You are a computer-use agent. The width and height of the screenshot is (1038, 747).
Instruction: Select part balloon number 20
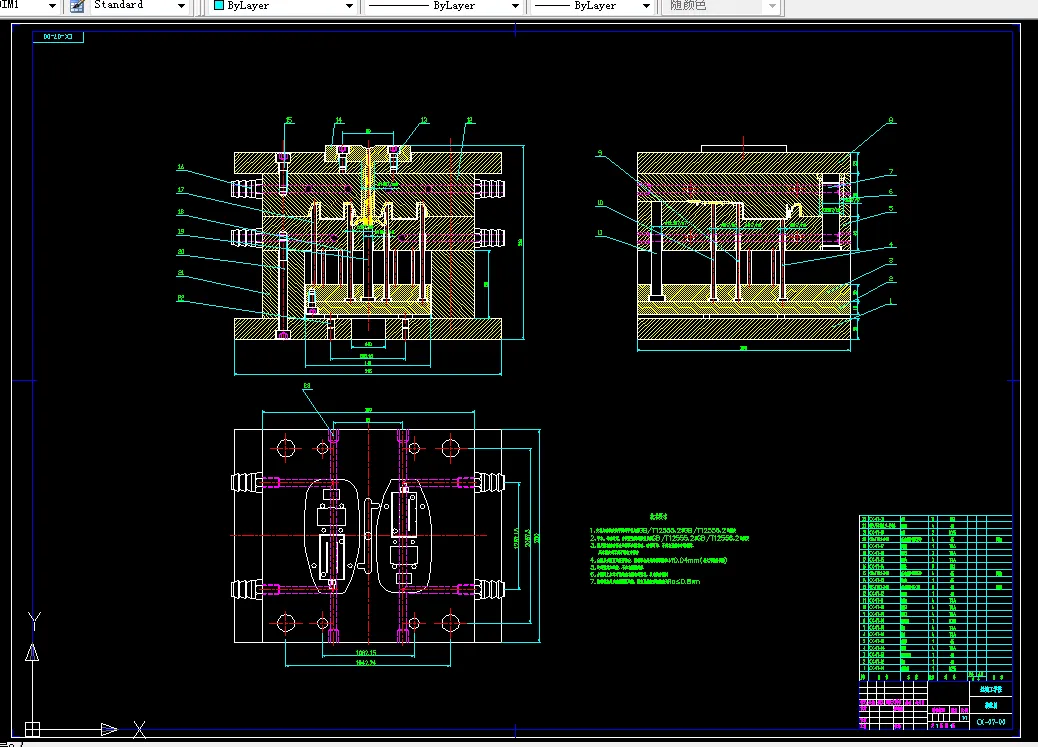[x=181, y=252]
